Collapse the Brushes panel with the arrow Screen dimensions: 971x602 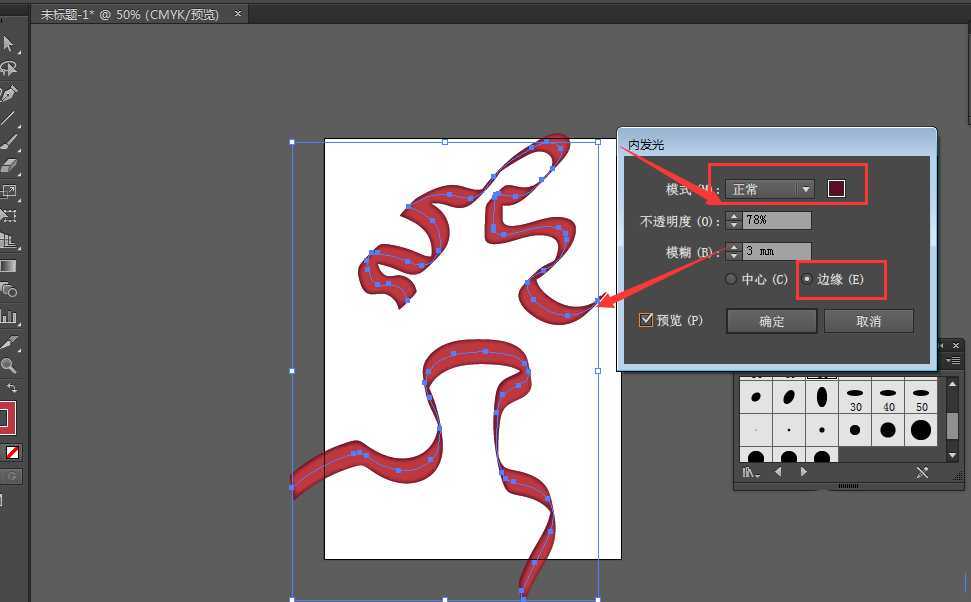(941, 346)
